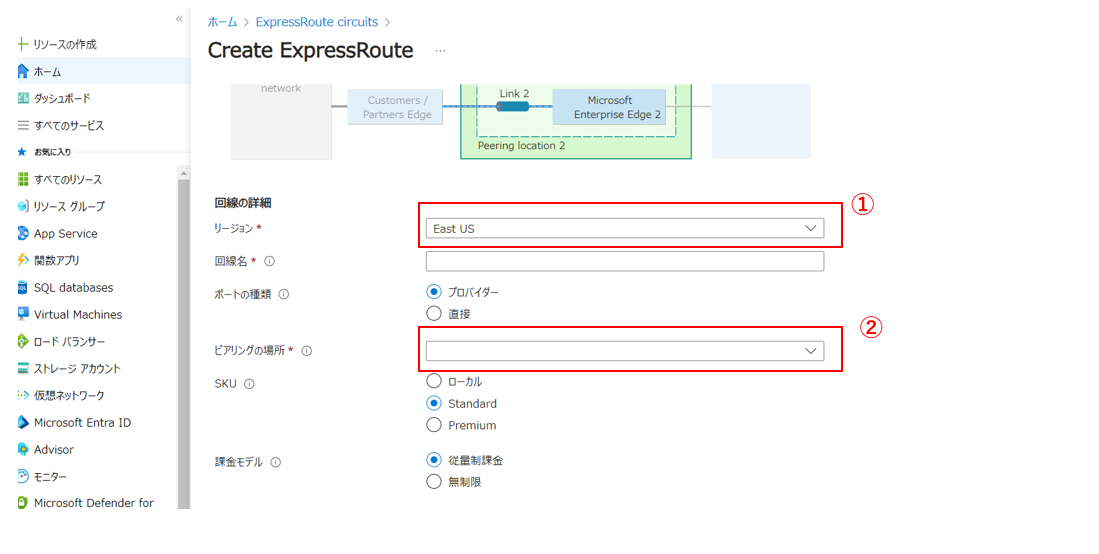This screenshot has height=554, width=1099.
Task: Select the プロバイダー port type radio button
Action: 434,292
